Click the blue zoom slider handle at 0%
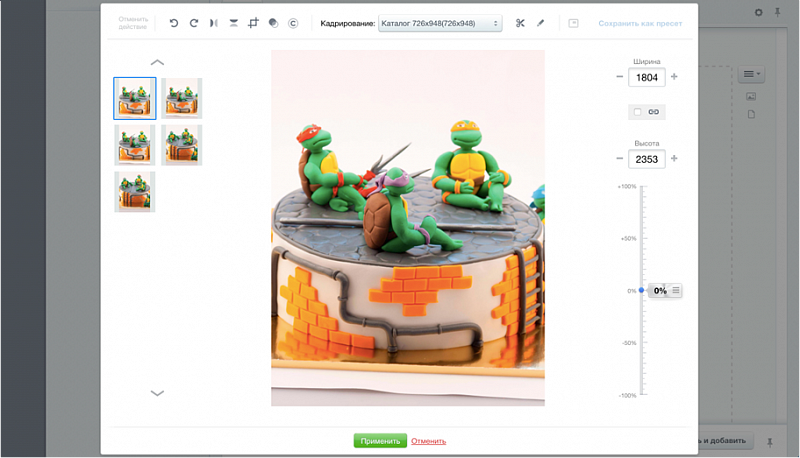Viewport: 800px width, 458px height. (641, 290)
